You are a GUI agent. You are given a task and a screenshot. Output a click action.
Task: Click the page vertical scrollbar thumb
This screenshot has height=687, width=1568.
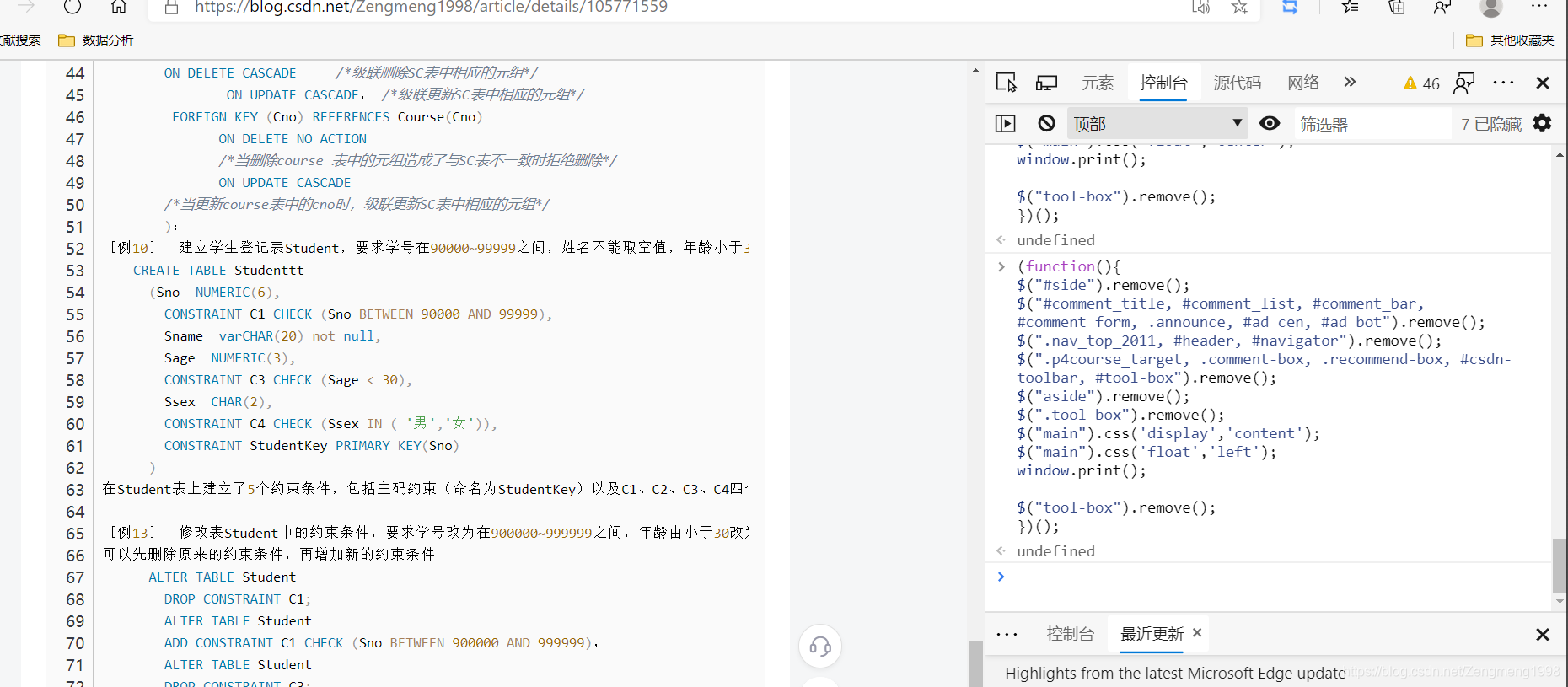975,664
